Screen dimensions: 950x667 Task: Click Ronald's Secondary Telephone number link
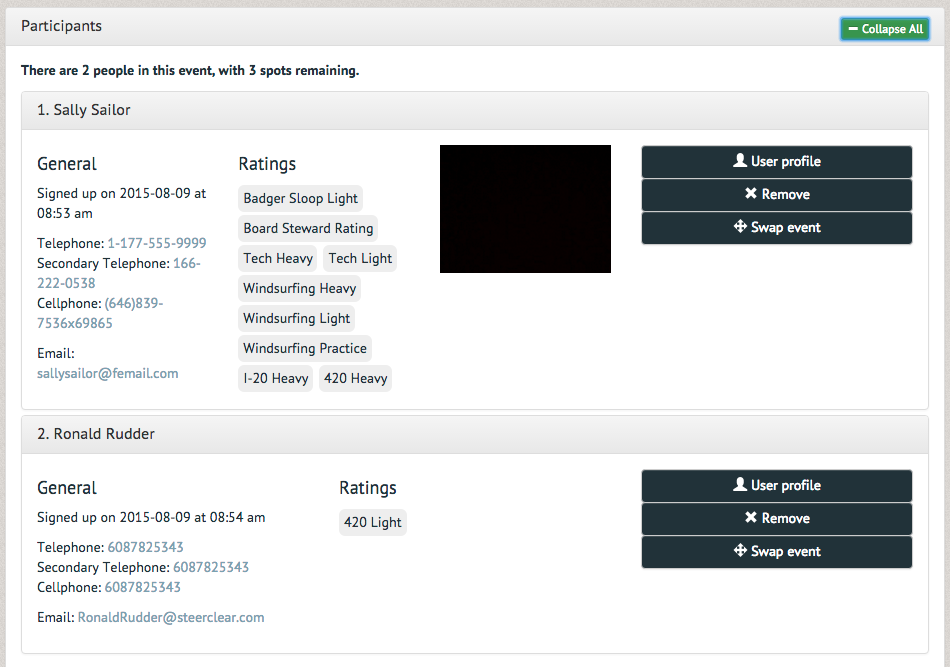tap(211, 567)
